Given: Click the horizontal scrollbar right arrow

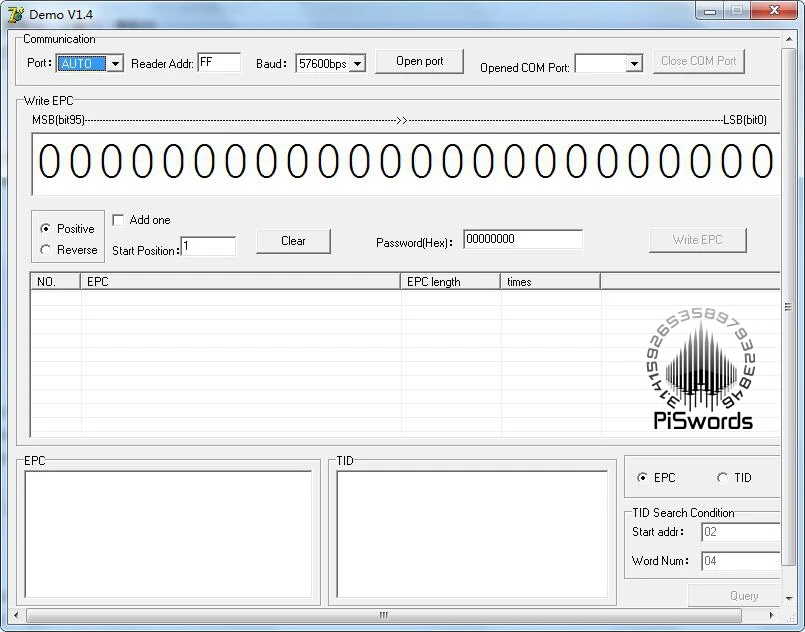Looking at the screenshot, I should (x=771, y=615).
